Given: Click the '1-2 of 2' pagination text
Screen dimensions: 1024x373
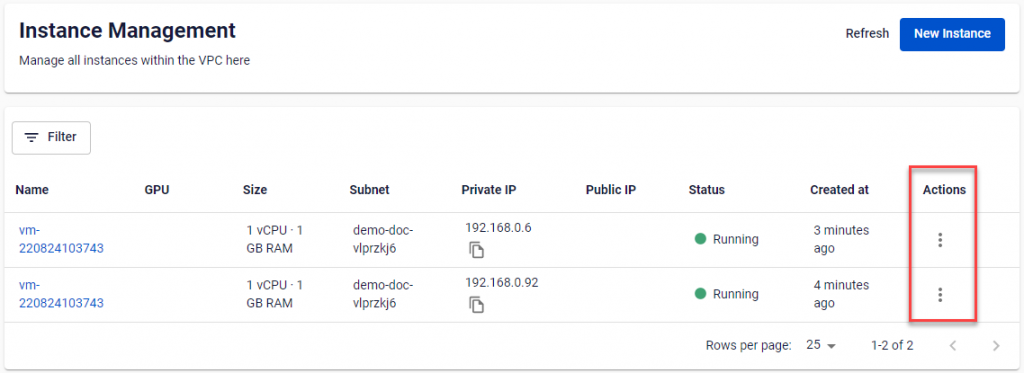Looking at the screenshot, I should coord(892,346).
